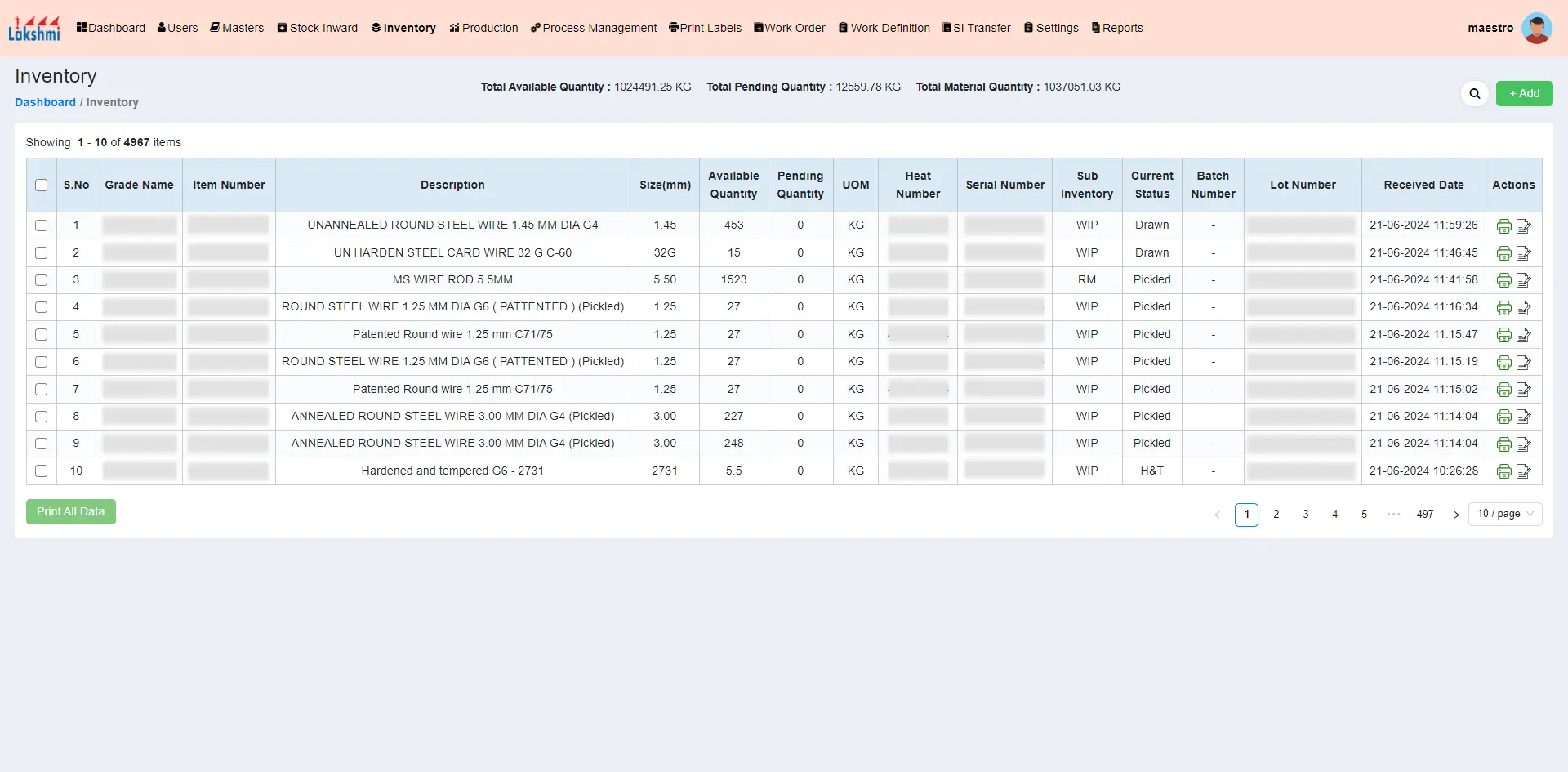Click print icon in row 8

1503,417
